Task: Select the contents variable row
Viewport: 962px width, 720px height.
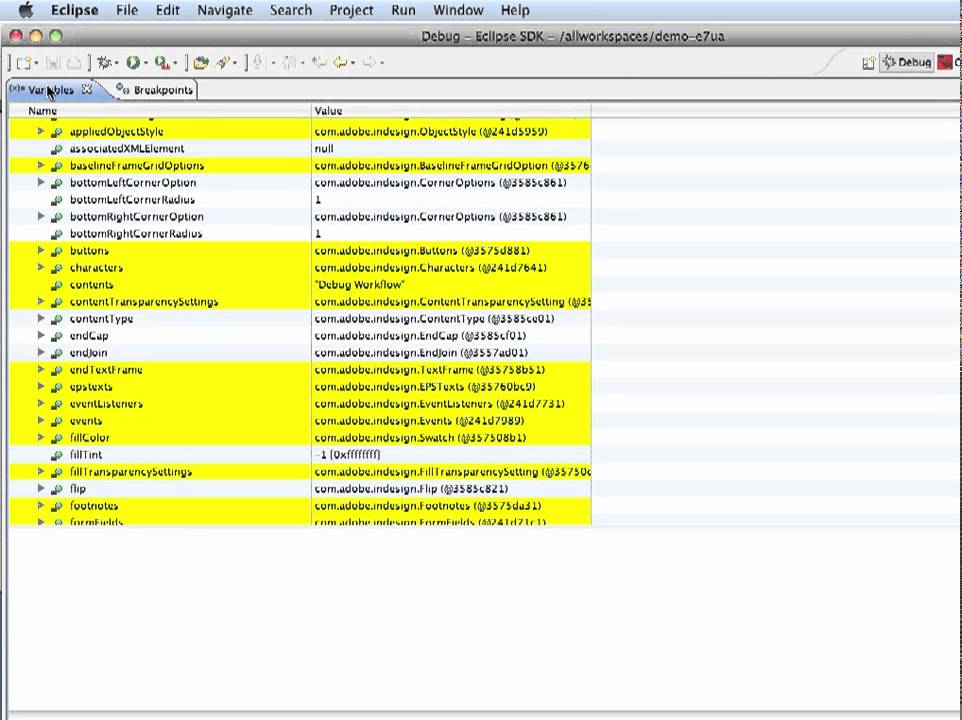Action: coord(300,285)
